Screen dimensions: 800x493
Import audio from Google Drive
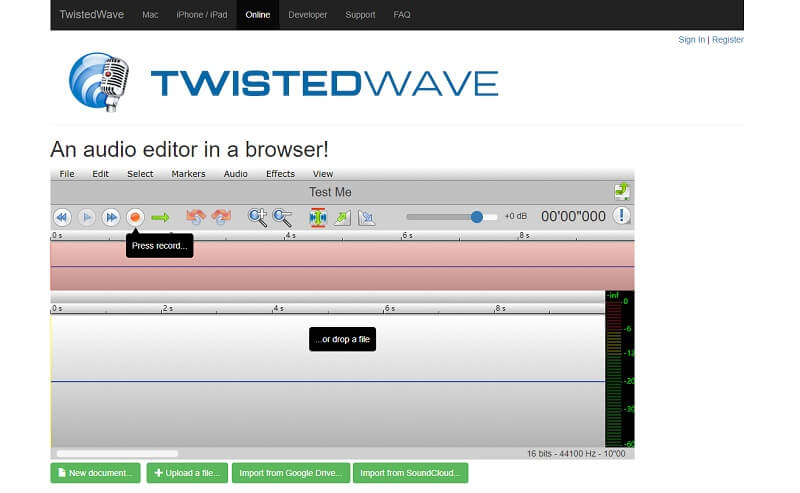tap(291, 473)
